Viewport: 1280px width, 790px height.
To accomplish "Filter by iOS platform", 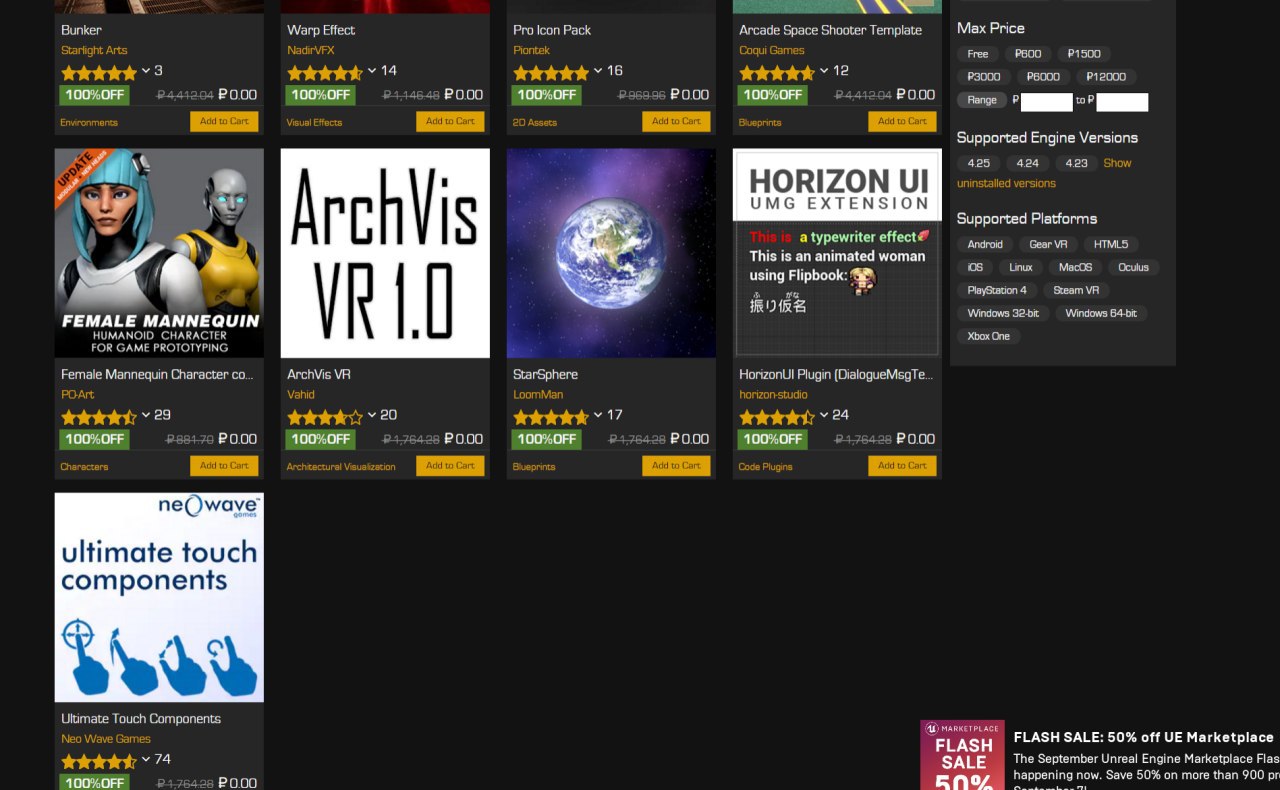I will tap(975, 267).
